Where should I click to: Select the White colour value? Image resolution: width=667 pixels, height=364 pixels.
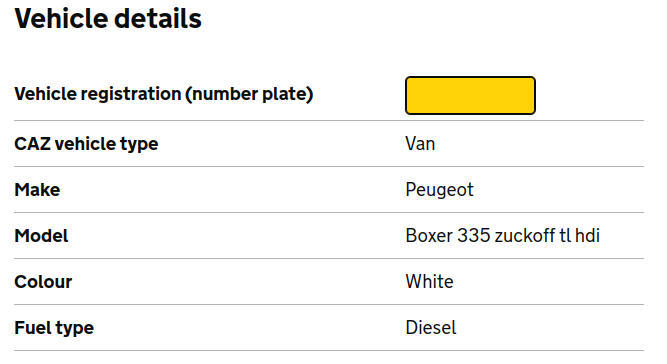click(429, 282)
